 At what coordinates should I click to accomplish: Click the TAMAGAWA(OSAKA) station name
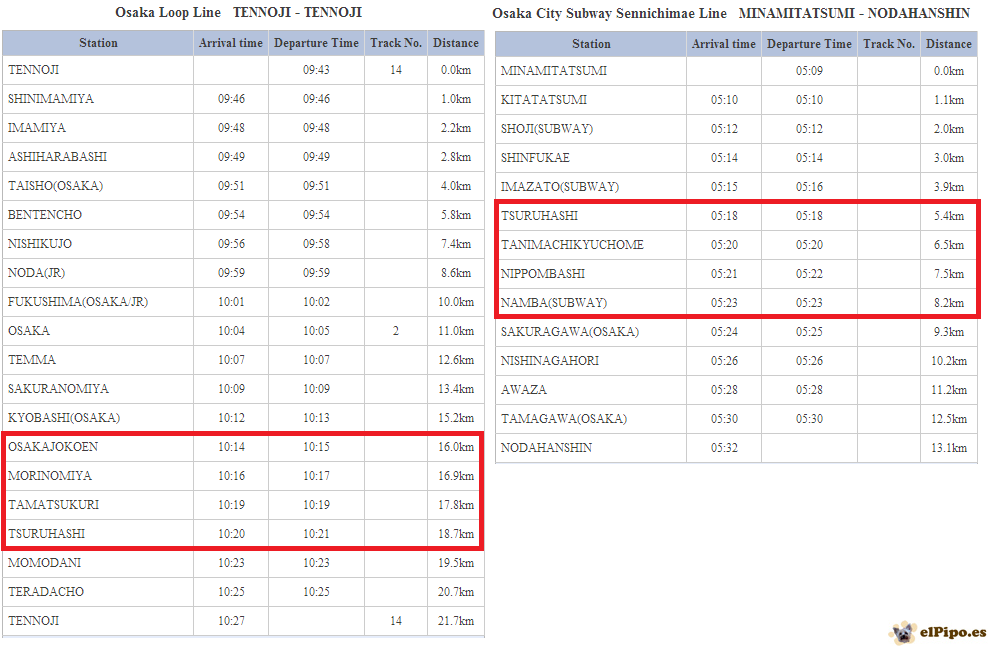click(x=564, y=419)
